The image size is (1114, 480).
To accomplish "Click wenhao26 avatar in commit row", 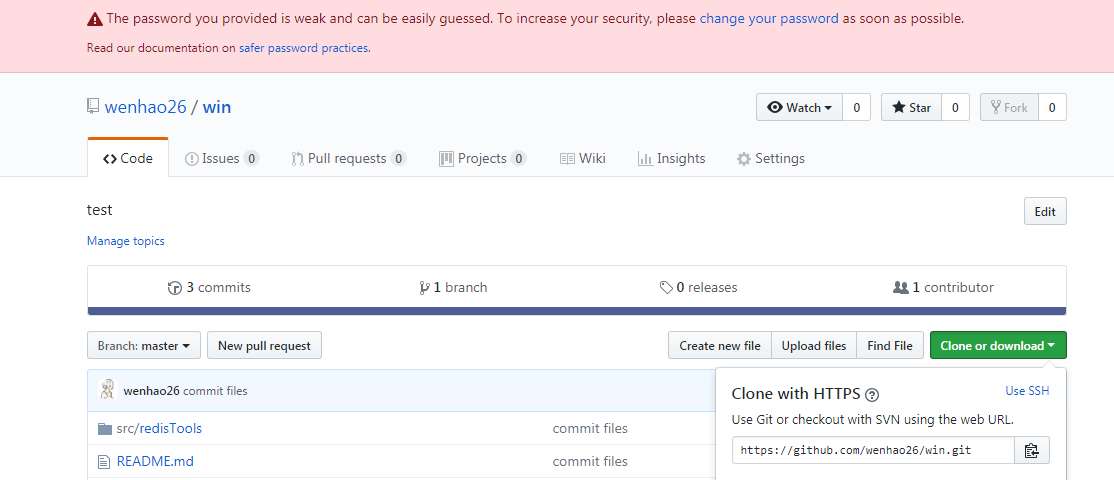I will click(x=107, y=390).
